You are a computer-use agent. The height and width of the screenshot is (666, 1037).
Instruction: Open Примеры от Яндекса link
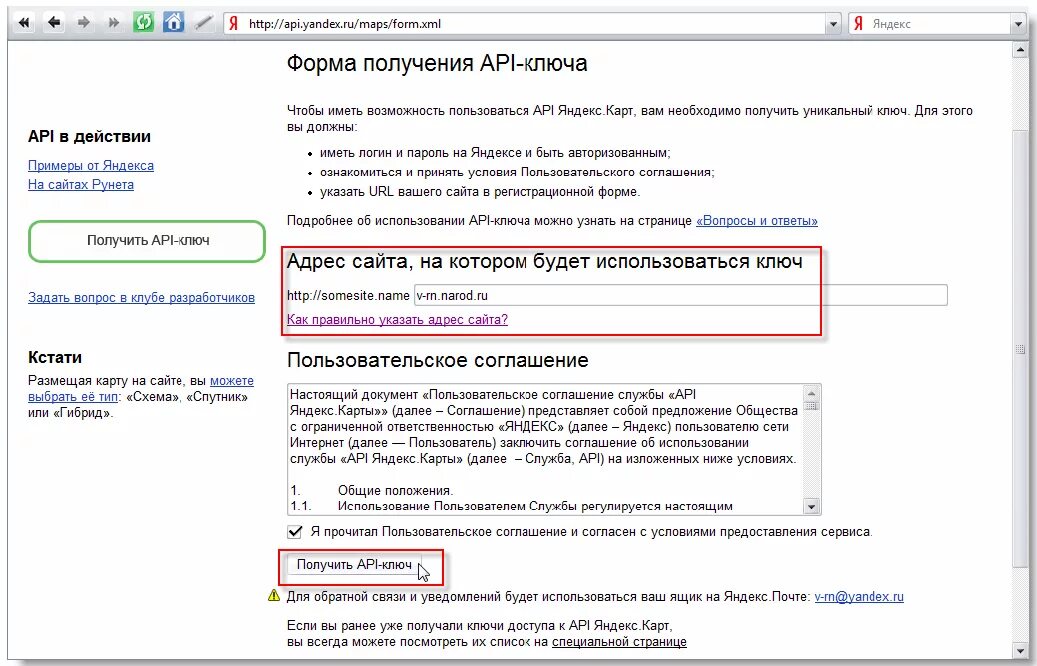pos(91,165)
